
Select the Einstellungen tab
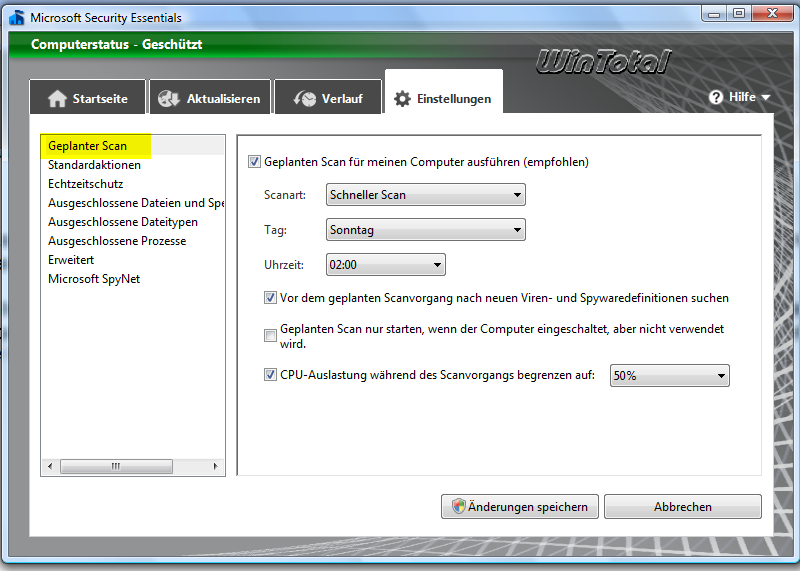pos(443,92)
